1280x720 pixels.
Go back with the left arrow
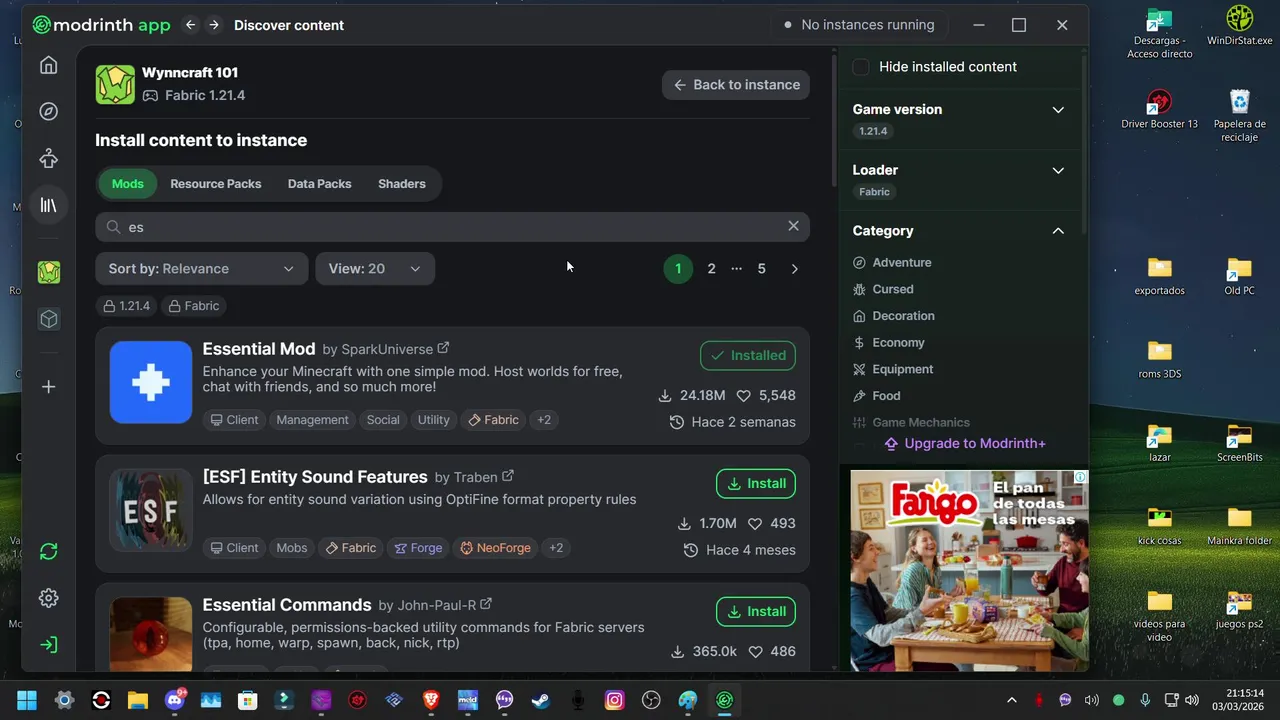coord(190,25)
